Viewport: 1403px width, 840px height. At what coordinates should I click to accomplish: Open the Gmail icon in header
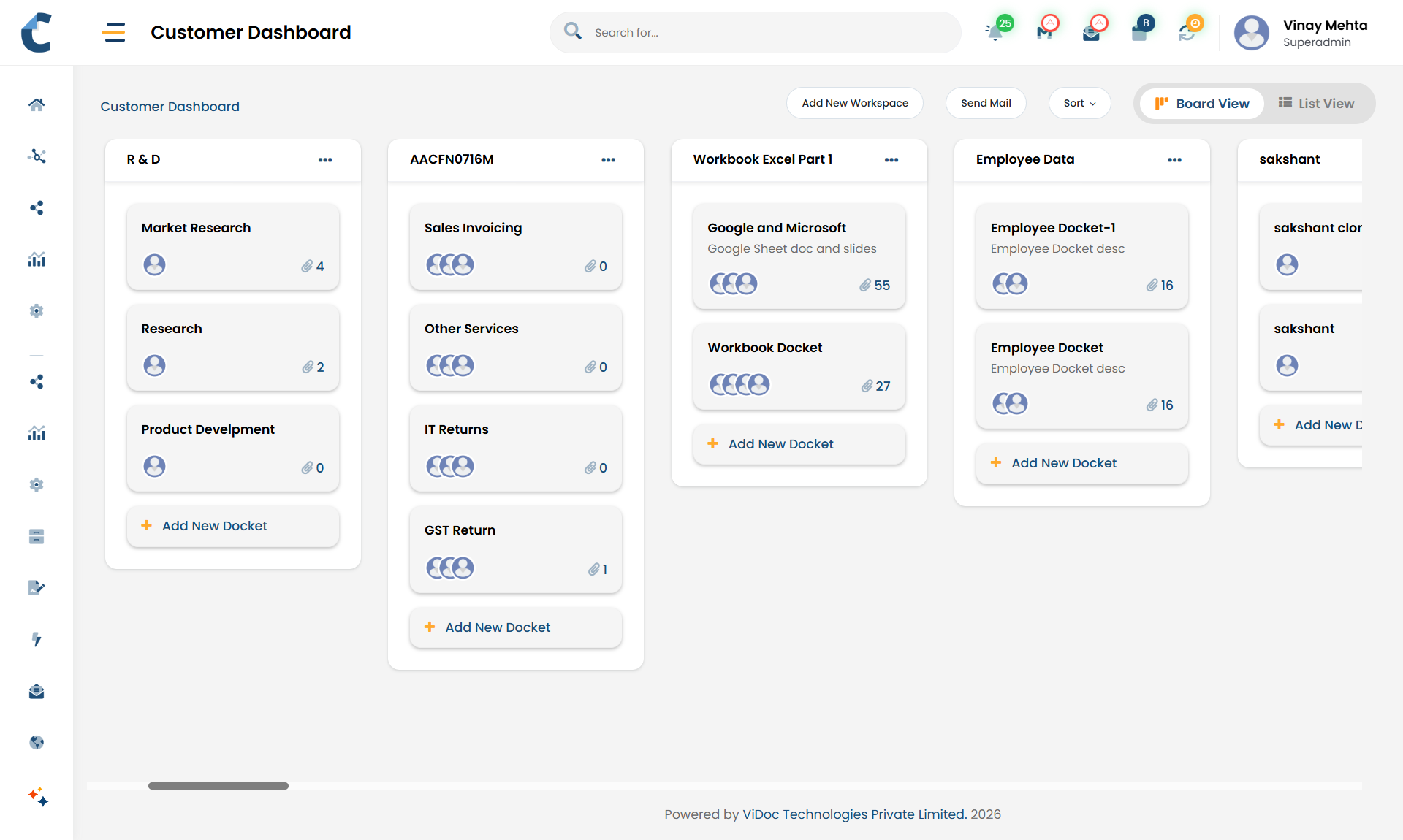pos(1044,32)
